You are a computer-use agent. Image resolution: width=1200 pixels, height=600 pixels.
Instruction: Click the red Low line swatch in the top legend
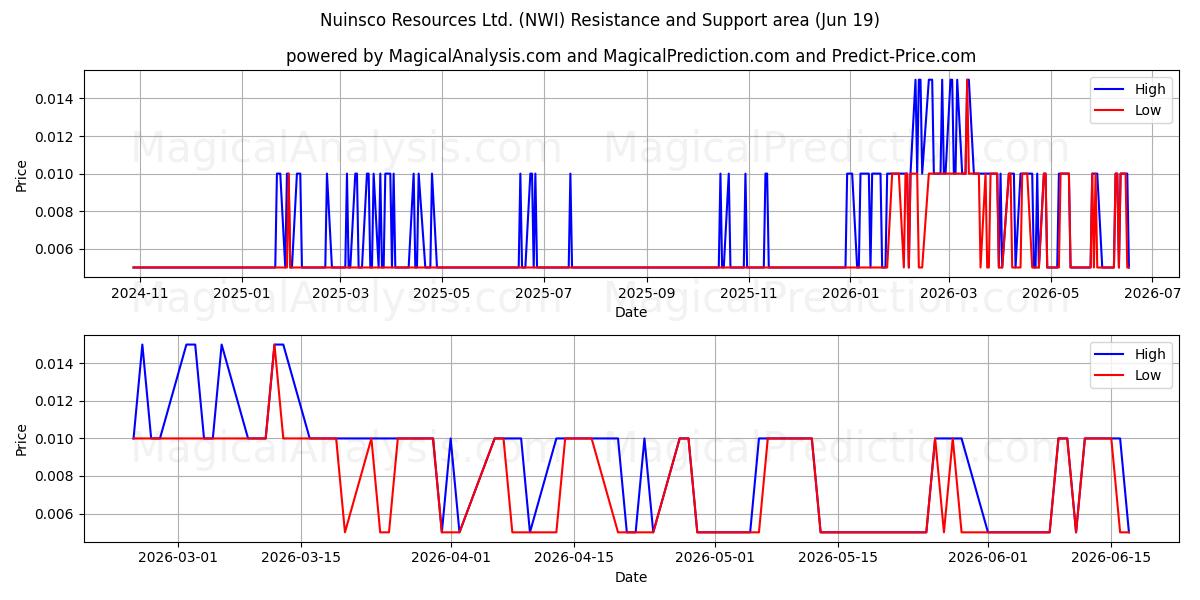click(1111, 111)
